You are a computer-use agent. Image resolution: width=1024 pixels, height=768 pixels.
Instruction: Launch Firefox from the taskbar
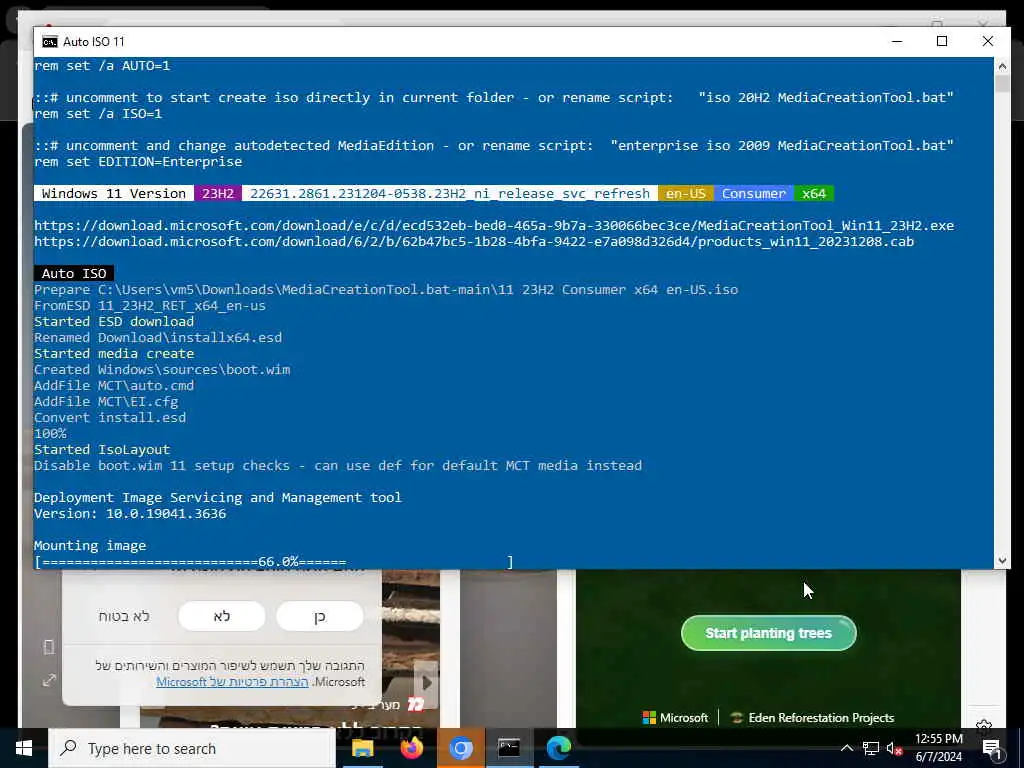(x=411, y=748)
